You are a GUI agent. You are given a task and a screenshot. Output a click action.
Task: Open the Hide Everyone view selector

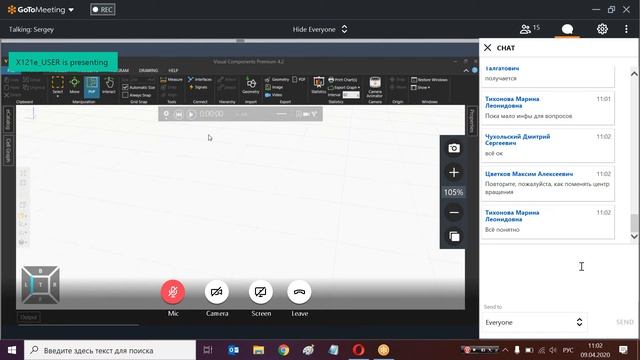pyautogui.click(x=320, y=29)
